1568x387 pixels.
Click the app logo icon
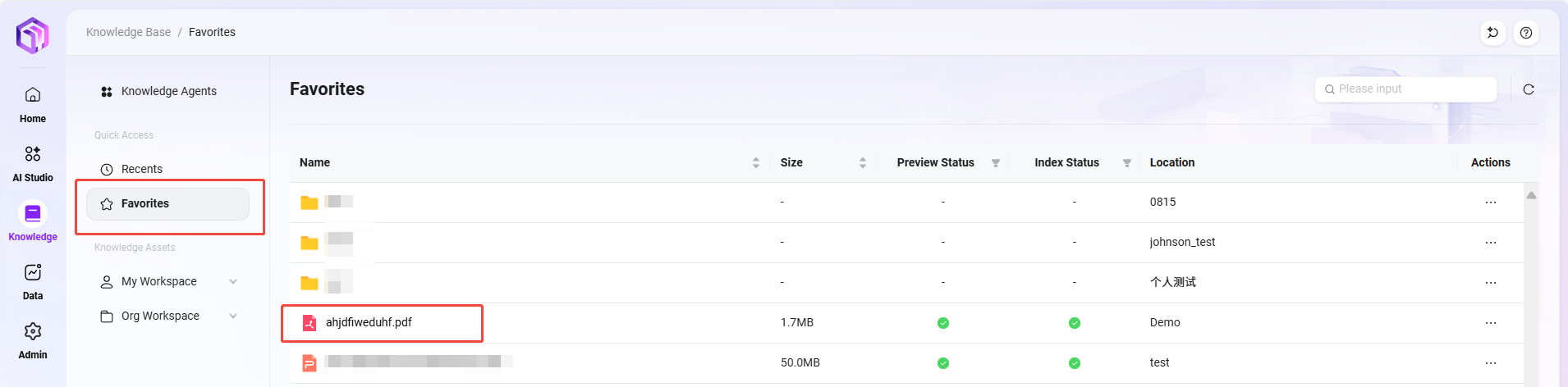(33, 35)
